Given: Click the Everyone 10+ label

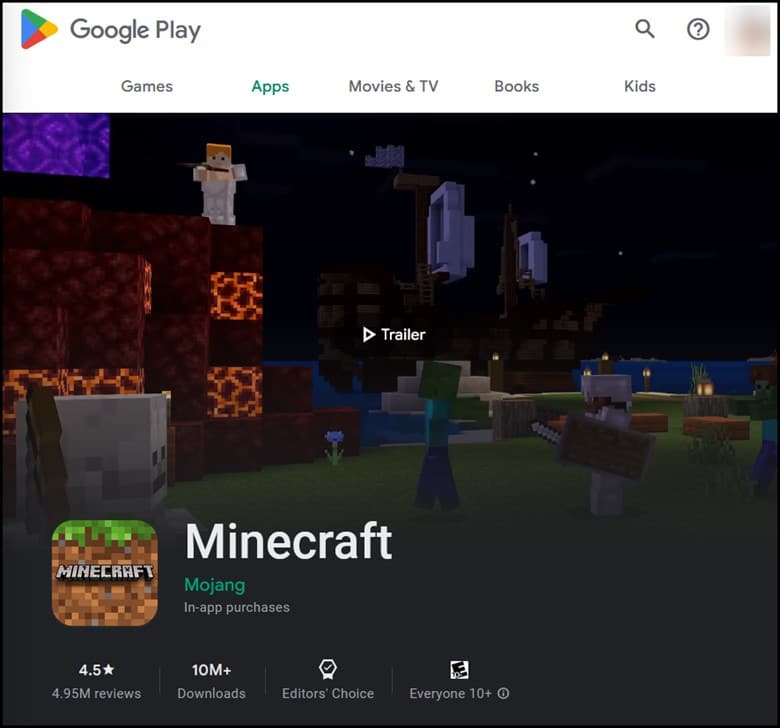Looking at the screenshot, I should coord(450,693).
